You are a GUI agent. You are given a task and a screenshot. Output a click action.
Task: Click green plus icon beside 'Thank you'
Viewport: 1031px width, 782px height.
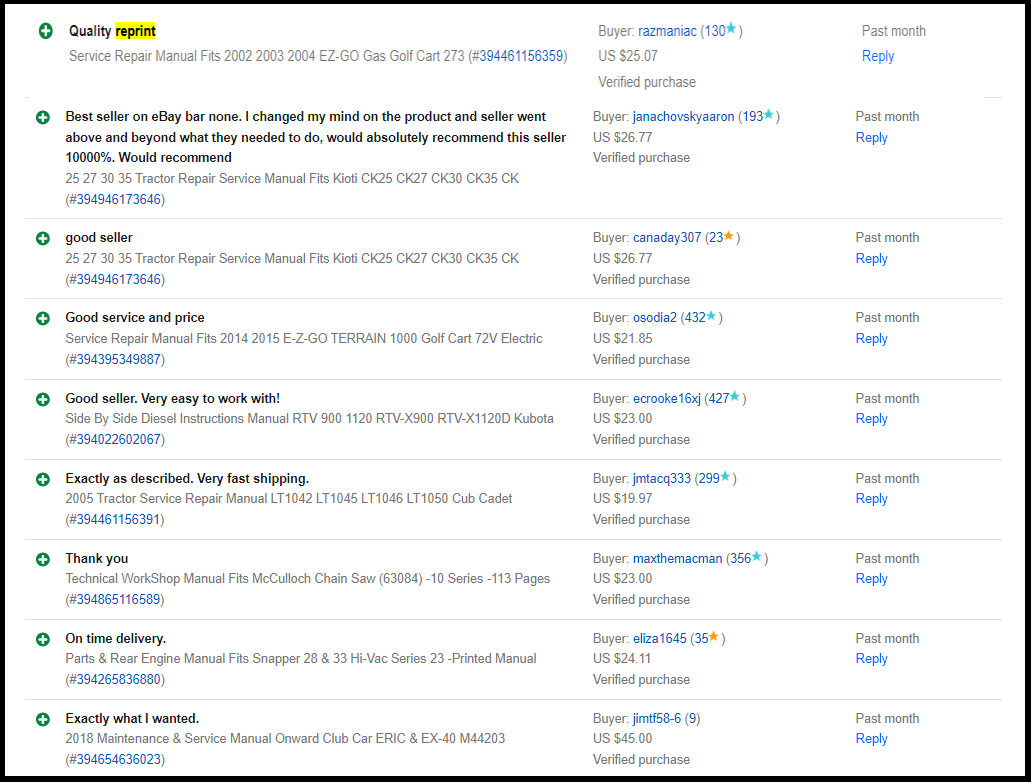click(42, 559)
